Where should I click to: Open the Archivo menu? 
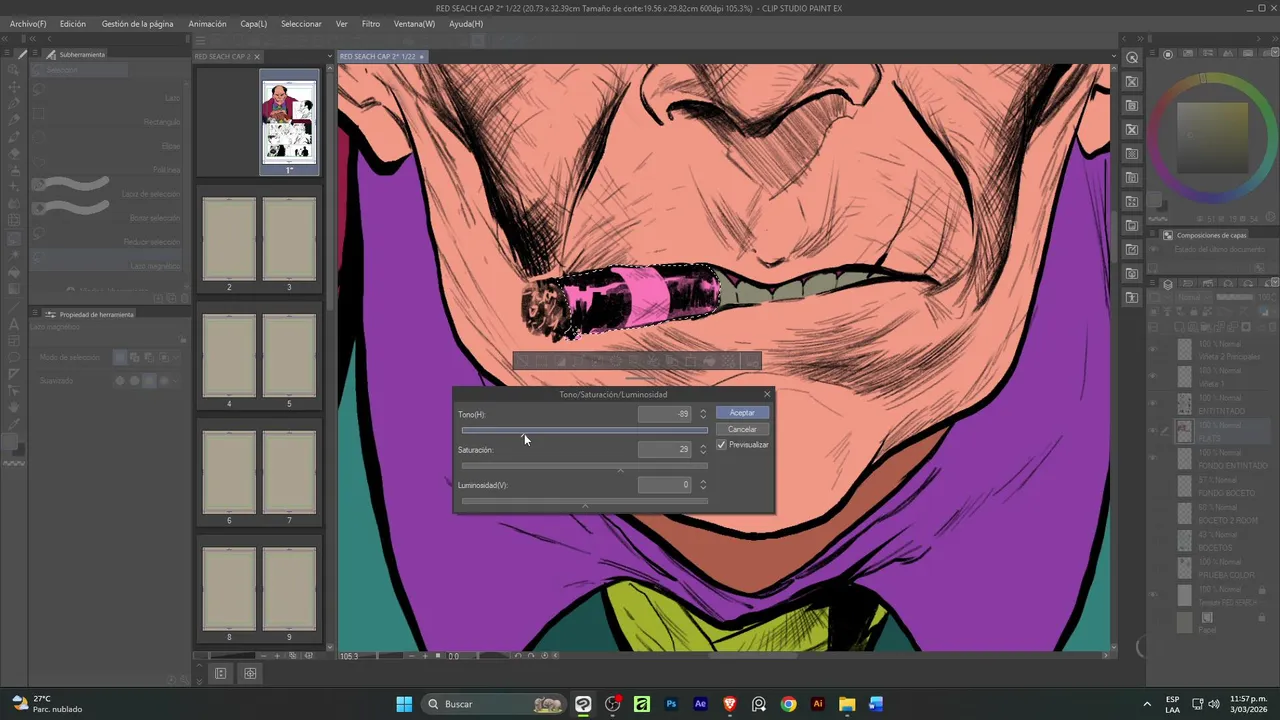pos(27,23)
